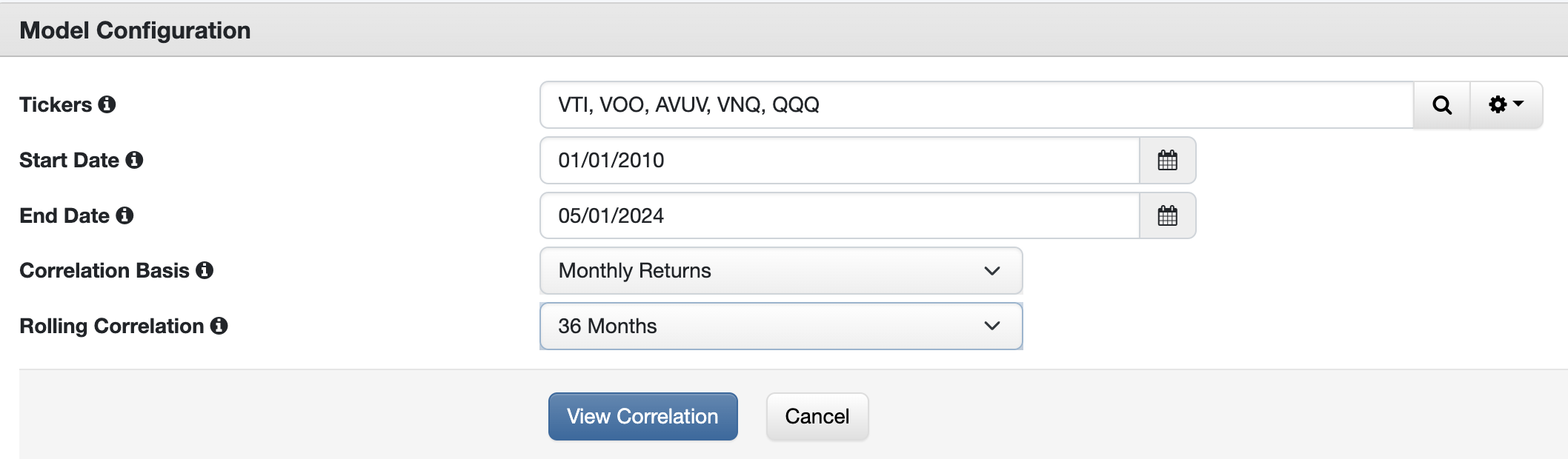1568x459 pixels.
Task: Click the Model Configuration panel heading
Action: point(135,30)
